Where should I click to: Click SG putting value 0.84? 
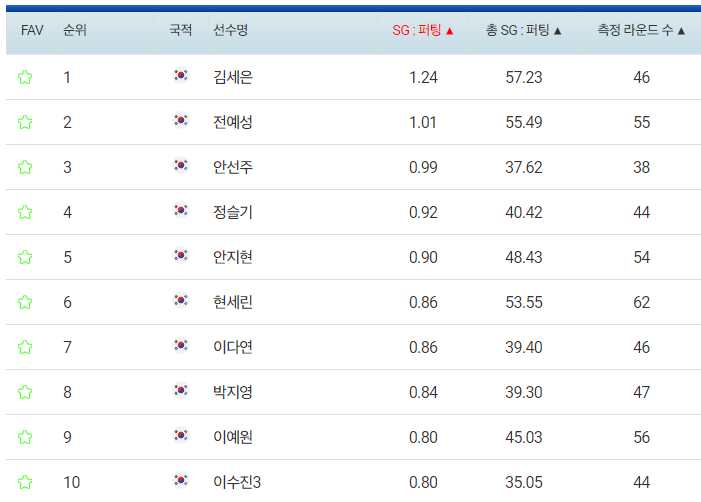click(423, 392)
